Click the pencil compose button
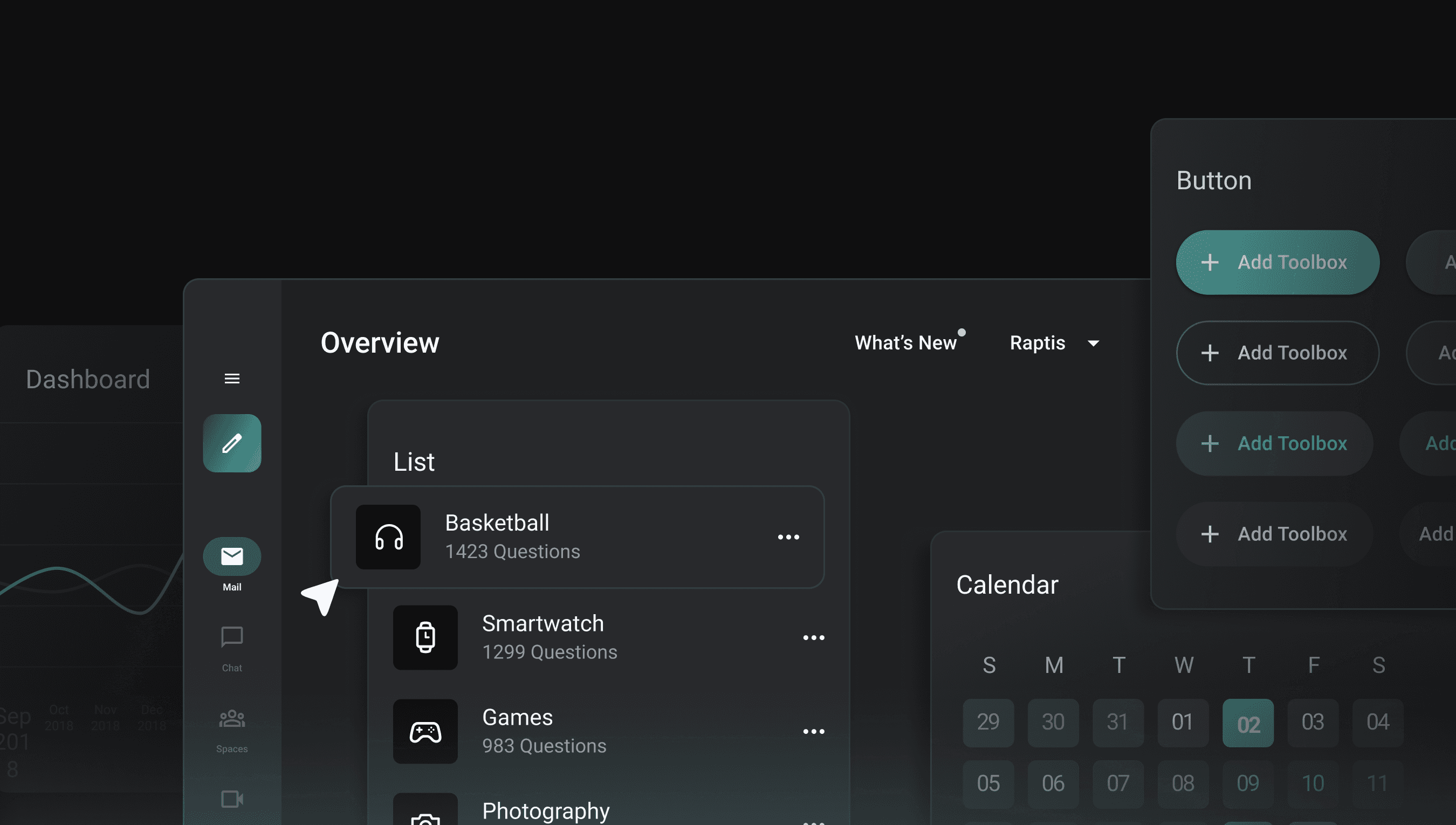This screenshot has width=1456, height=825. pos(232,443)
